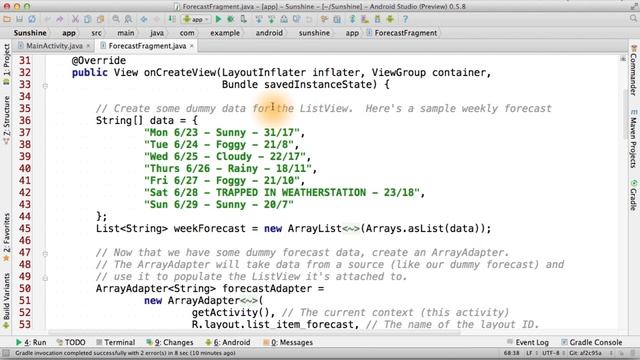Image resolution: width=640 pixels, height=360 pixels.
Task: Open the TODO tool window
Action: pos(71,342)
